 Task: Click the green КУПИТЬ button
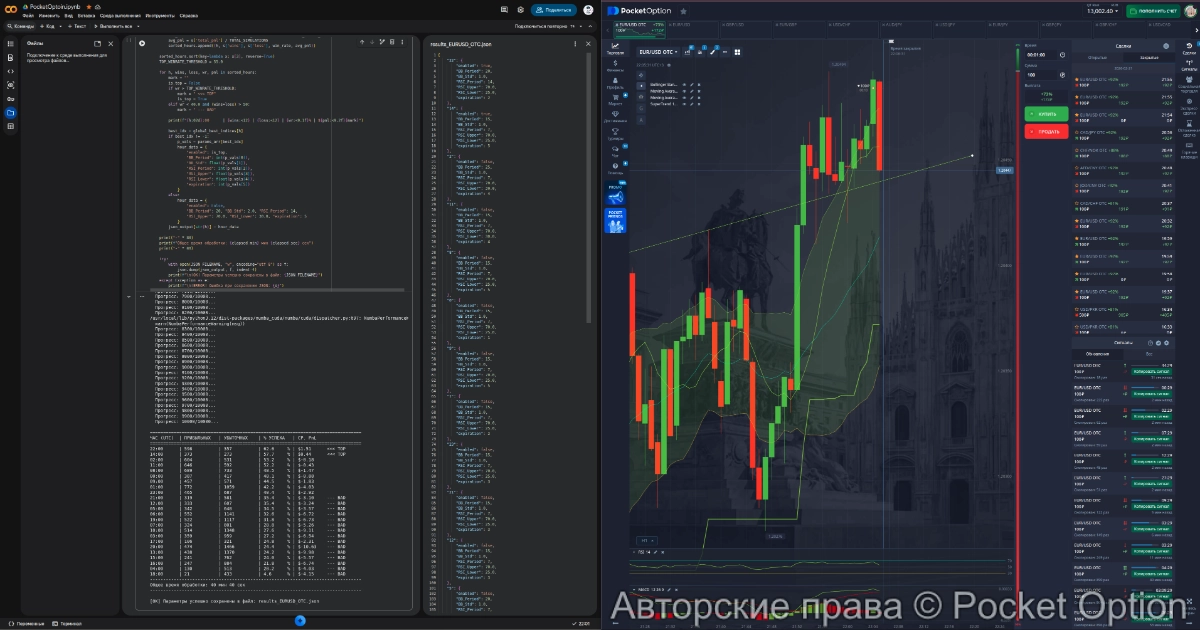pos(1045,114)
